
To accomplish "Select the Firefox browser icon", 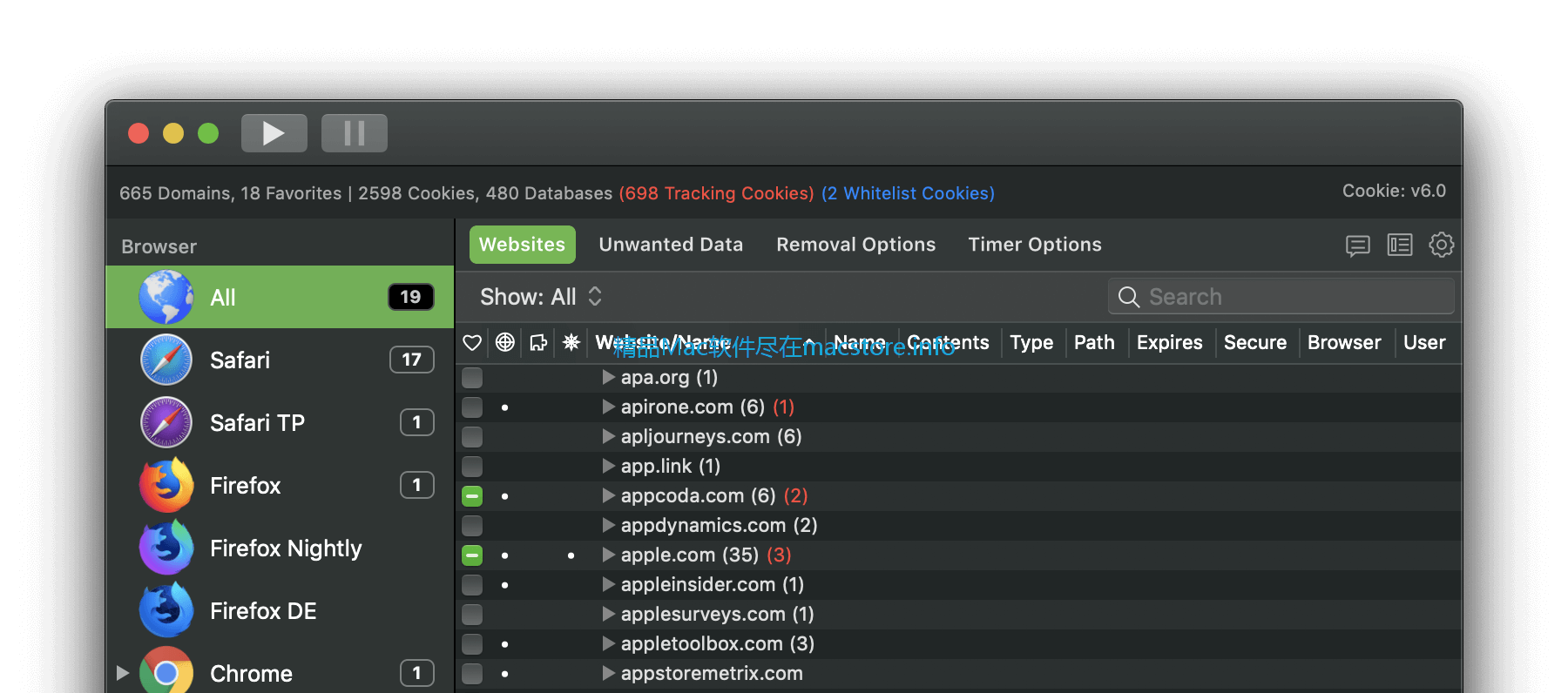I will [166, 485].
